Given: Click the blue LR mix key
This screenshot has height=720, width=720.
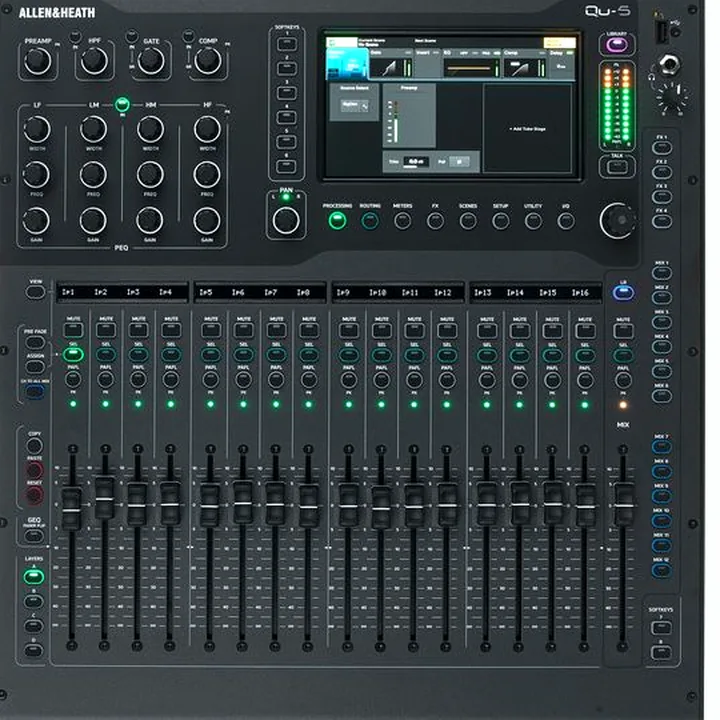Looking at the screenshot, I should pos(623,292).
